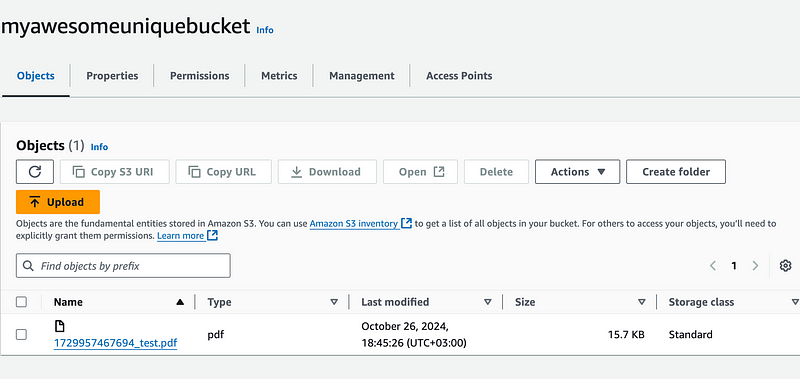This screenshot has width=800, height=379.
Task: Click the Create folder button
Action: pyautogui.click(x=676, y=172)
